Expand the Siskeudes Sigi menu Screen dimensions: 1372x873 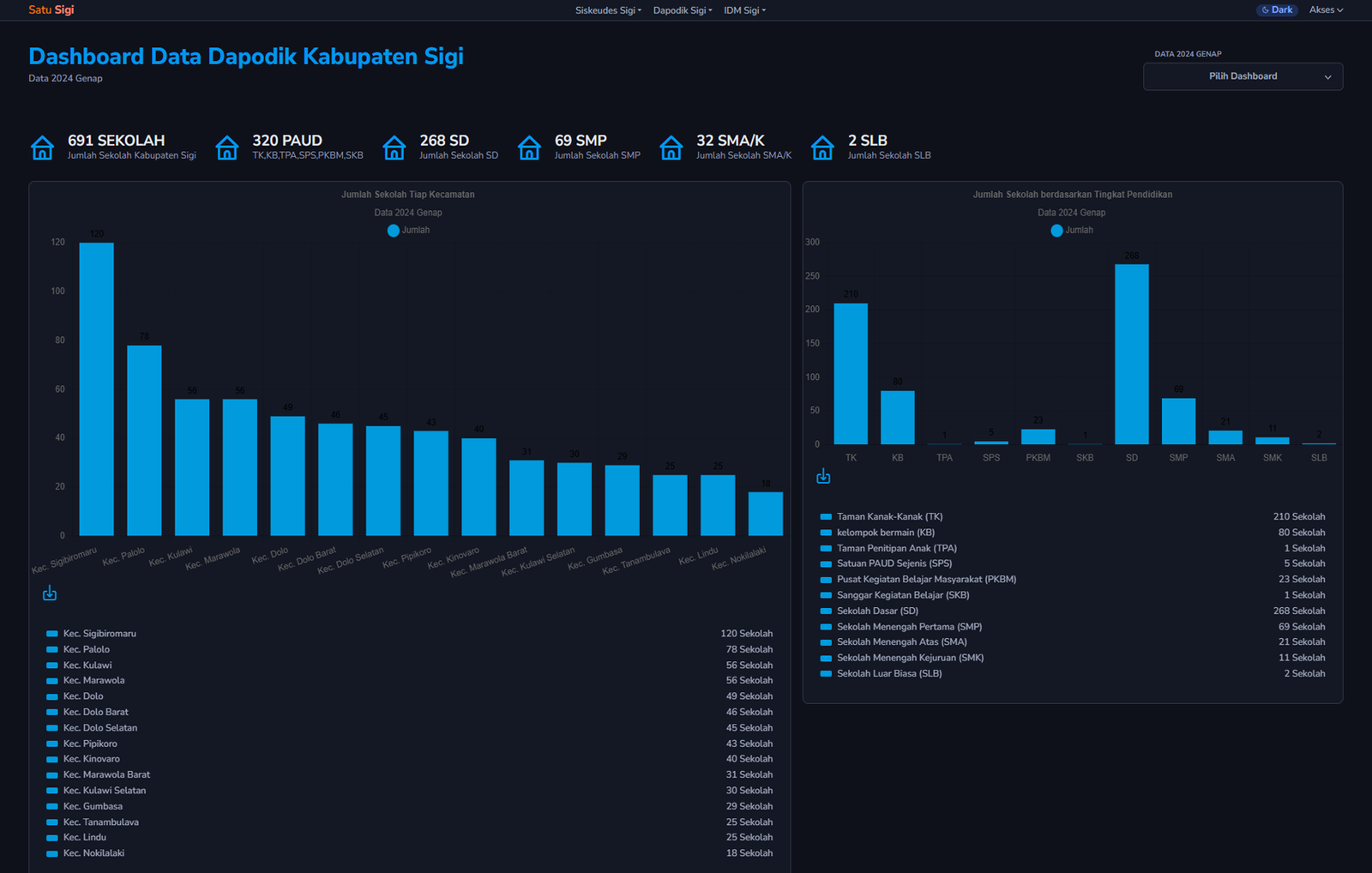coord(608,10)
